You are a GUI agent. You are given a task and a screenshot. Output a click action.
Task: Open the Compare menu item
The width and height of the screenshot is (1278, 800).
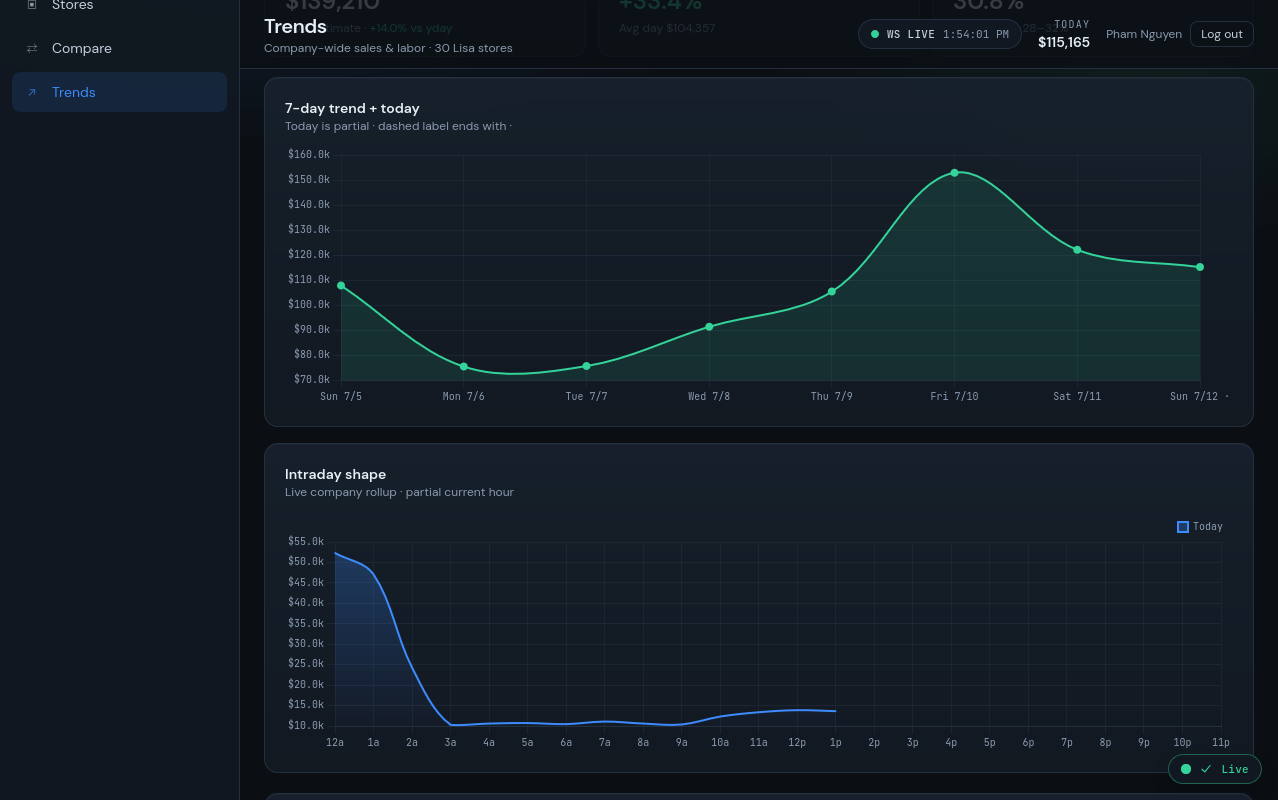119,48
